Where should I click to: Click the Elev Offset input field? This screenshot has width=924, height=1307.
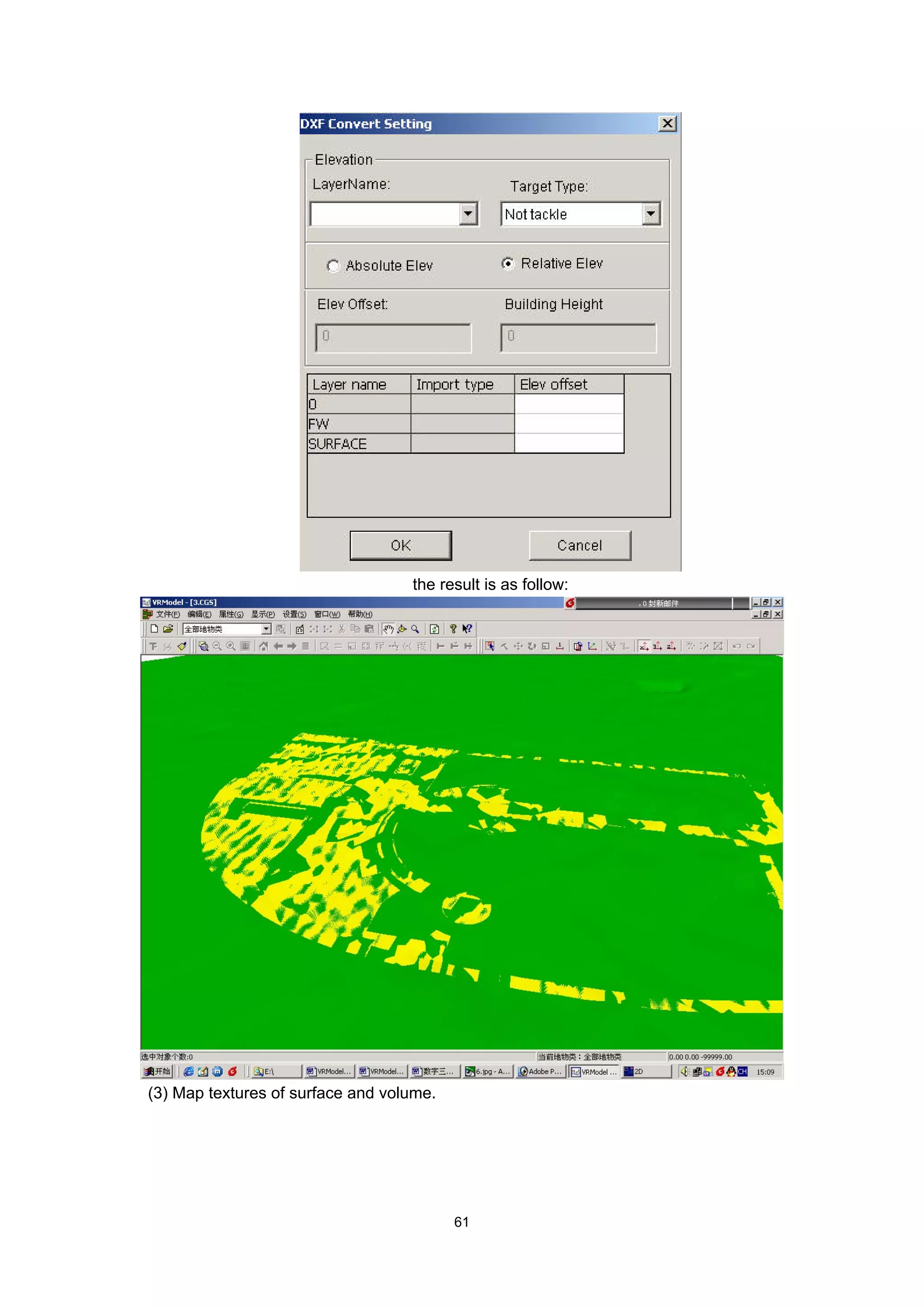(x=393, y=338)
